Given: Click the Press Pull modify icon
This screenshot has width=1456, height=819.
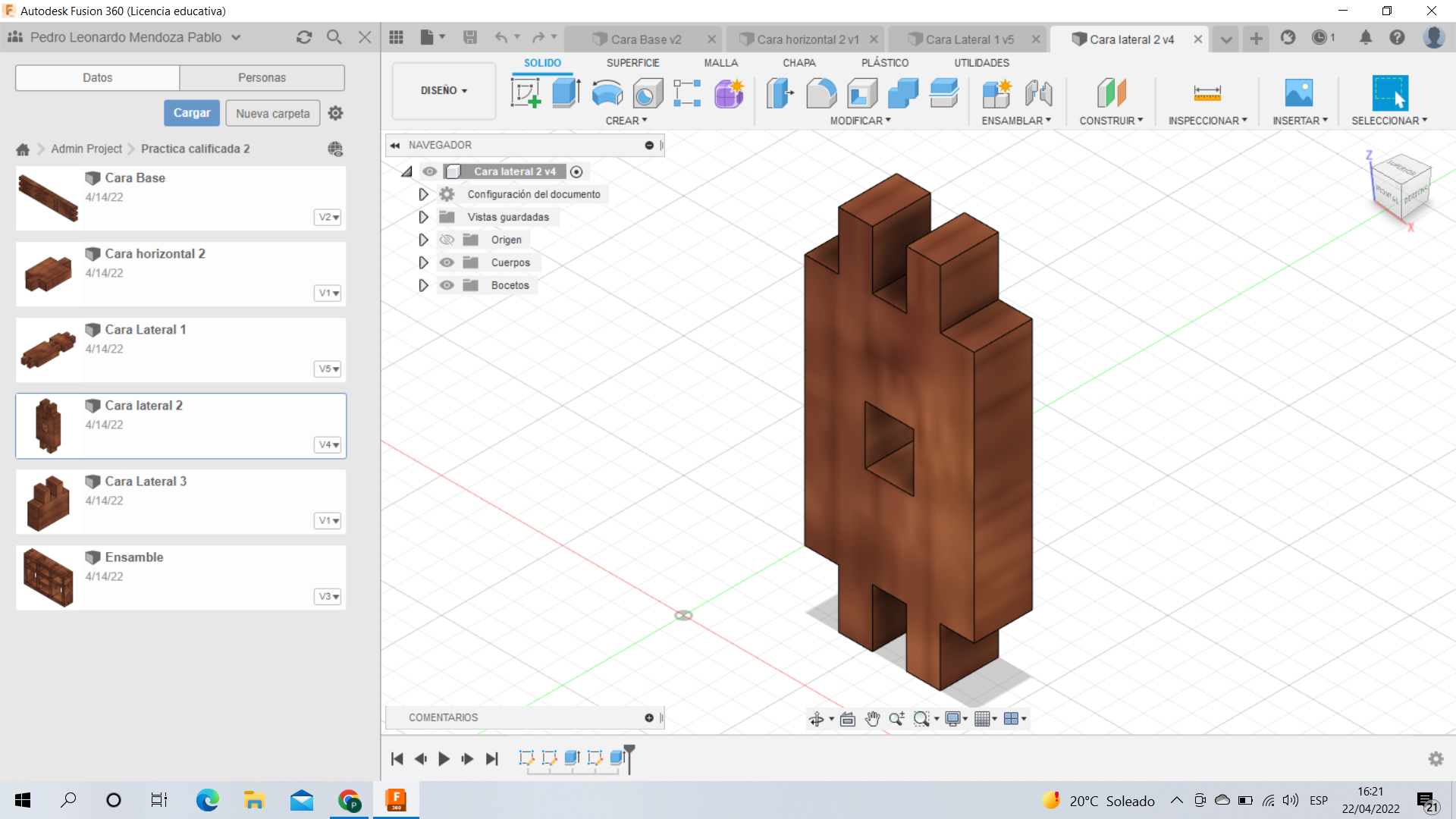Looking at the screenshot, I should 780,93.
